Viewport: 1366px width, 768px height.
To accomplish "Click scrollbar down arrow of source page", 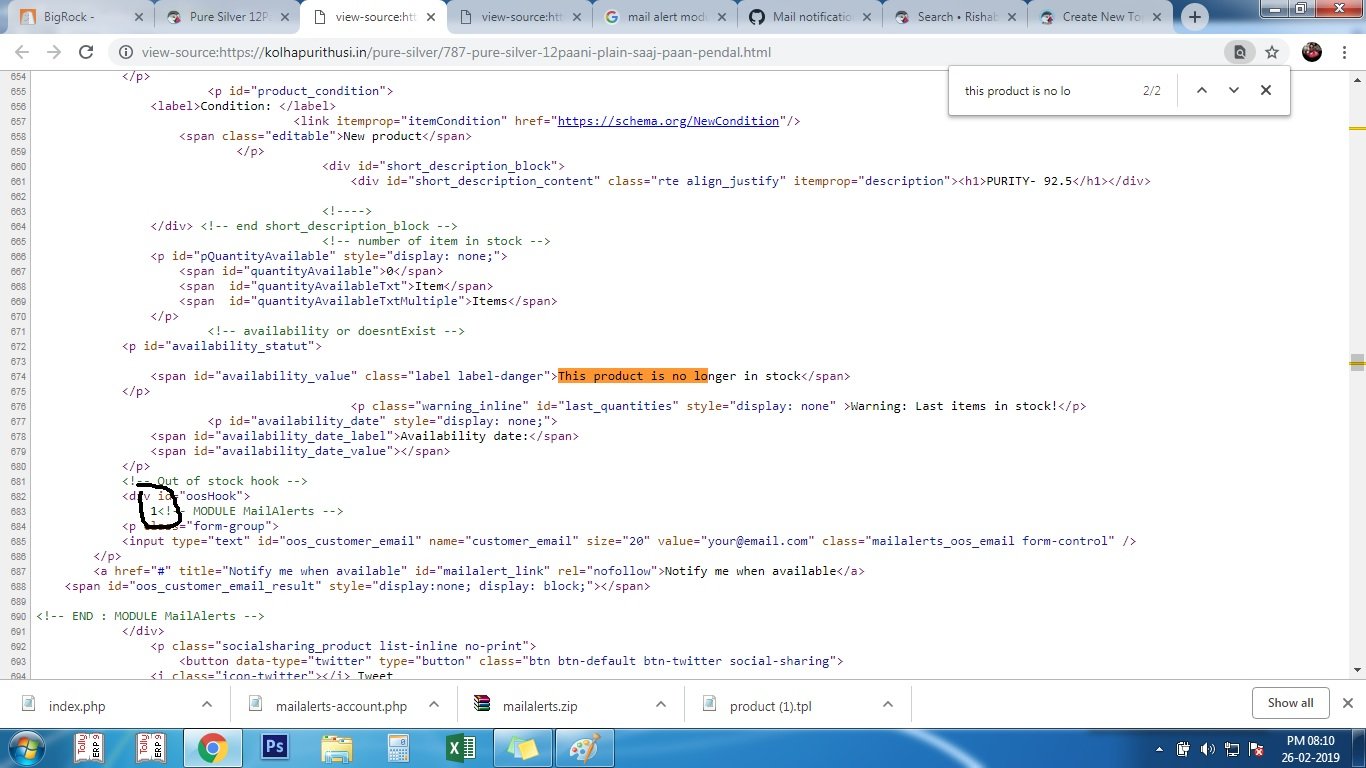I will tap(1357, 671).
